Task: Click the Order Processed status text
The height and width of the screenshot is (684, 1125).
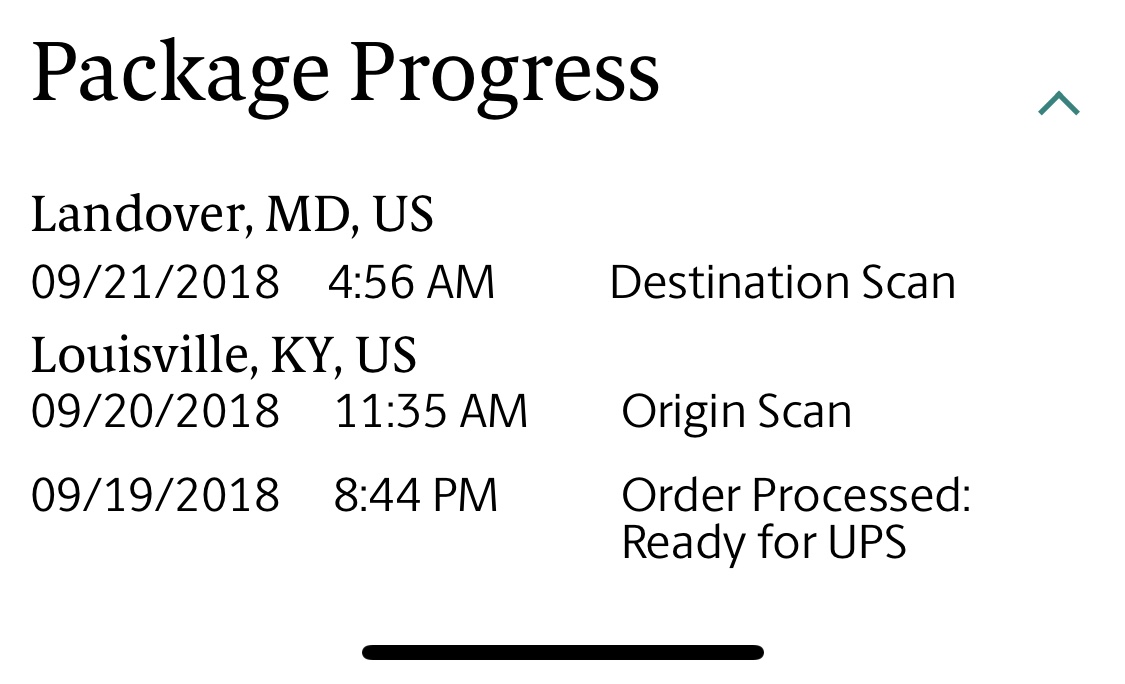Action: point(796,495)
